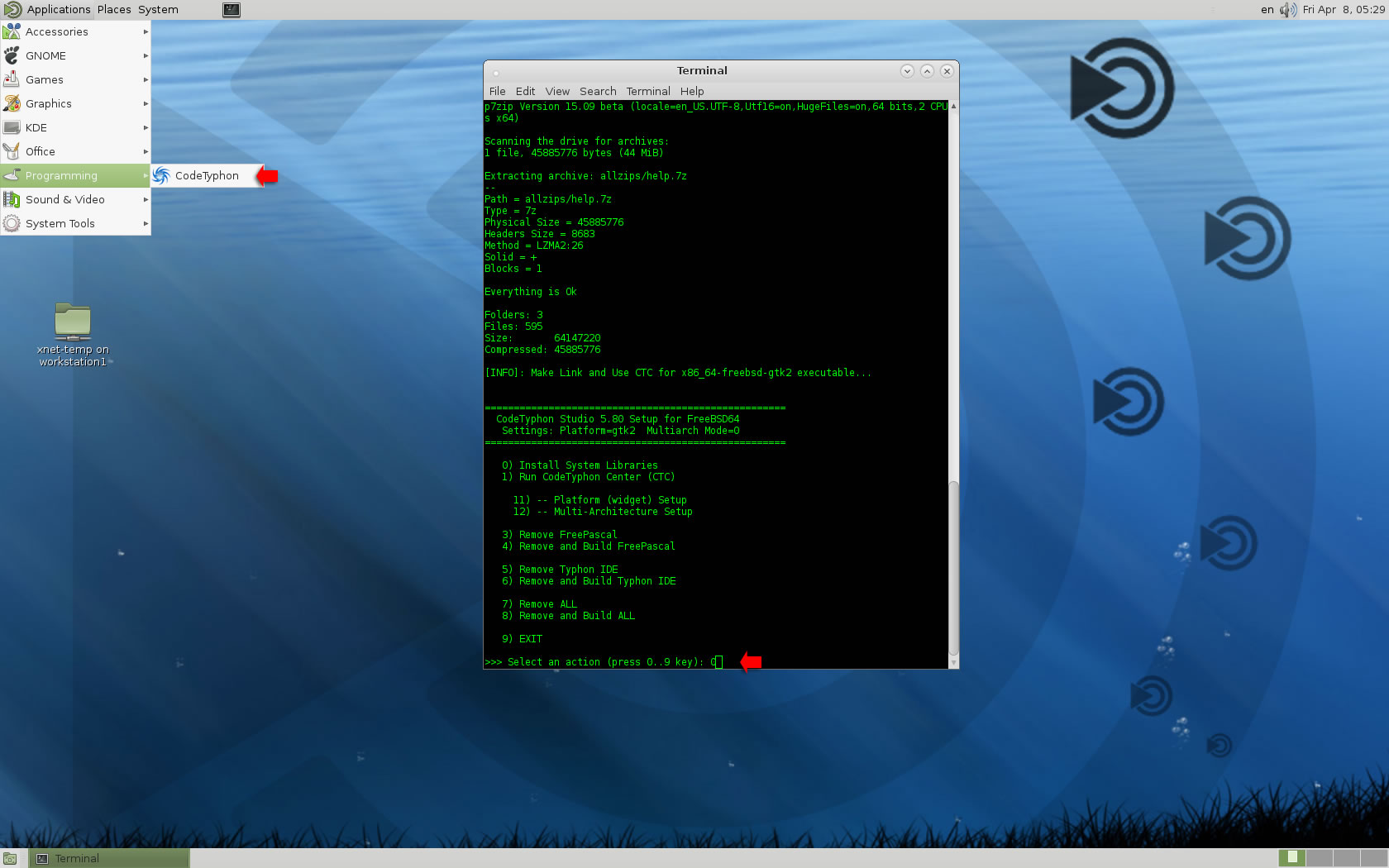Click the GNOME foot icon

click(12, 55)
